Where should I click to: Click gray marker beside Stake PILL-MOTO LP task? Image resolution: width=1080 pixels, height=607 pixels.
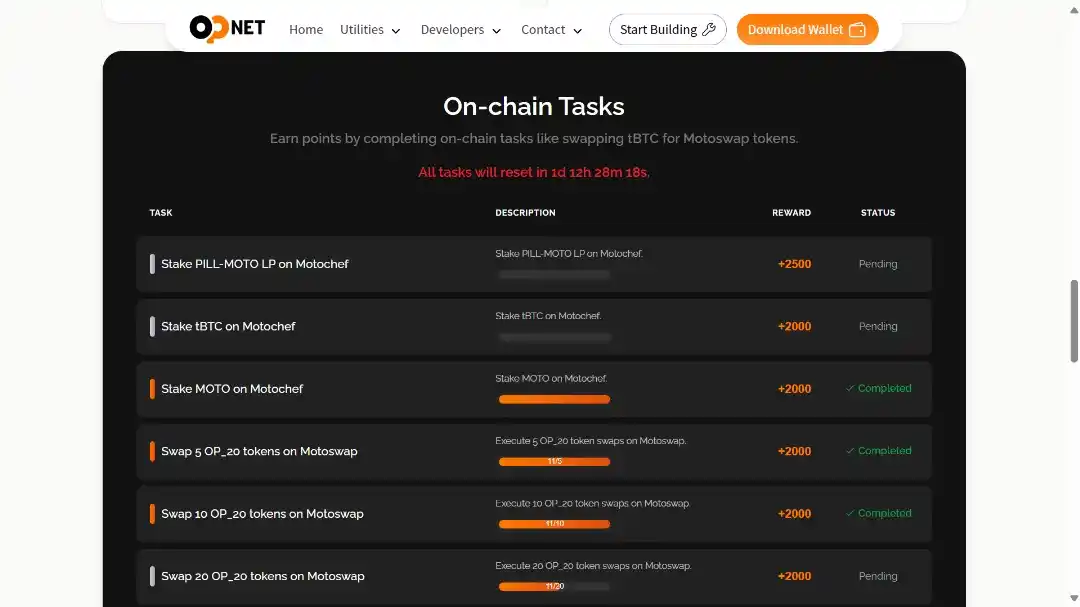click(152, 264)
